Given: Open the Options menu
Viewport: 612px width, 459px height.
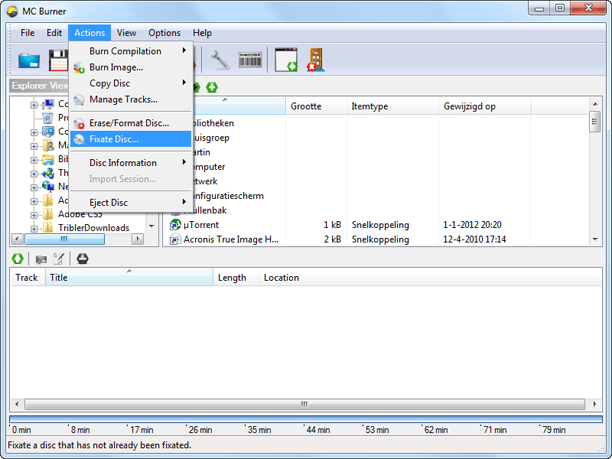Looking at the screenshot, I should point(164,33).
